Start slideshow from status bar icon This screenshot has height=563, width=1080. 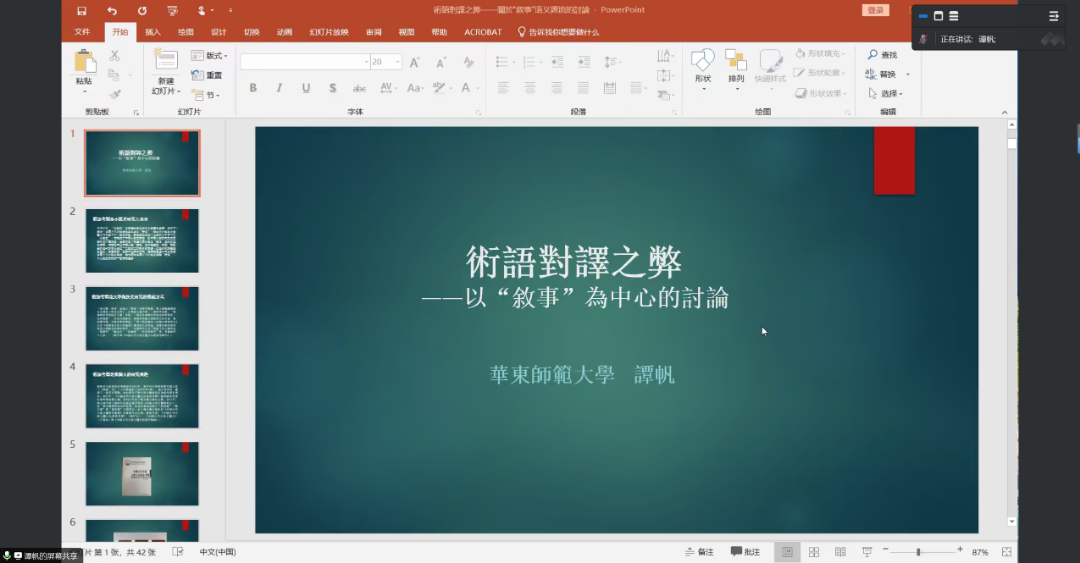click(x=866, y=552)
